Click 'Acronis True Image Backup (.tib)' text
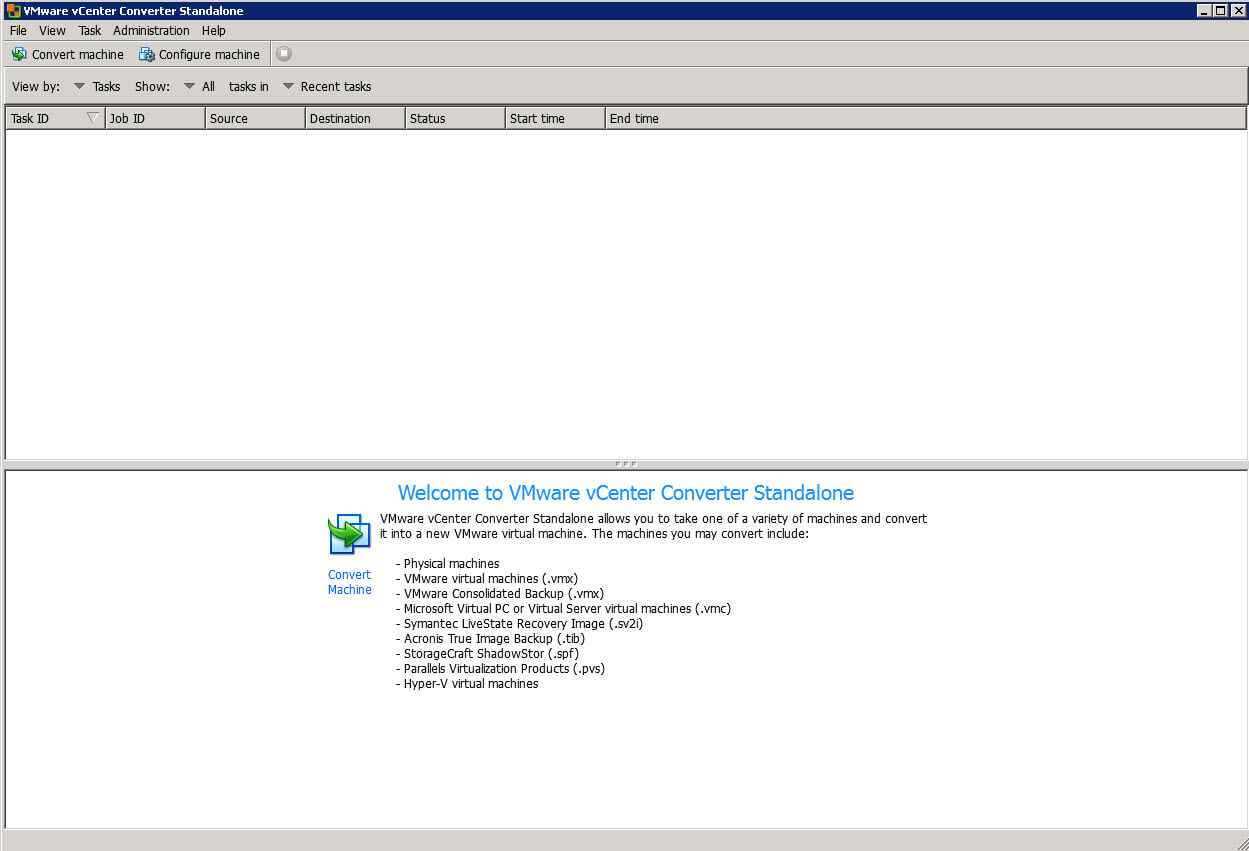1249x851 pixels. (494, 638)
